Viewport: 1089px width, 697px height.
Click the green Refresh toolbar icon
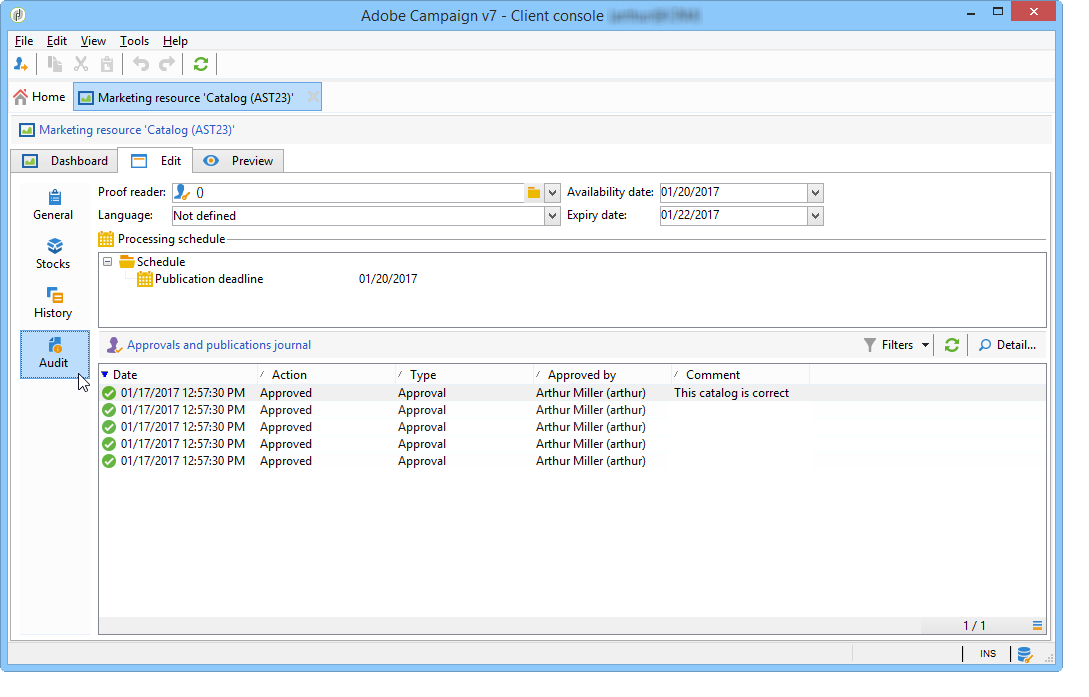(201, 65)
